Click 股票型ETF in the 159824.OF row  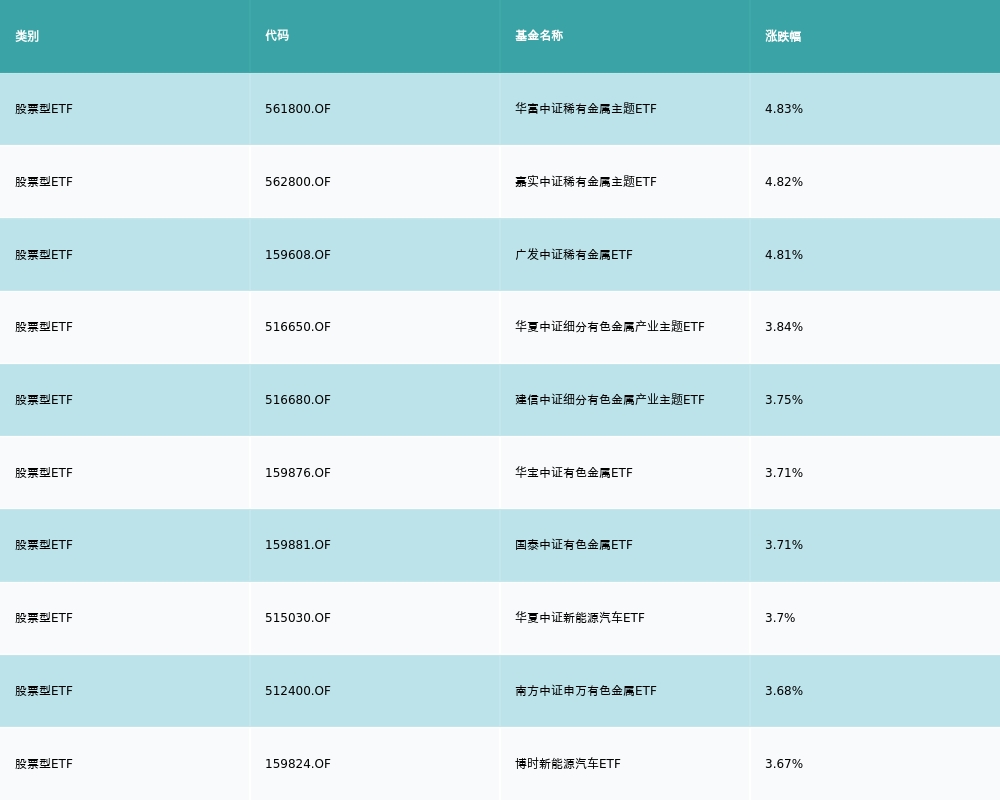pyautogui.click(x=44, y=764)
